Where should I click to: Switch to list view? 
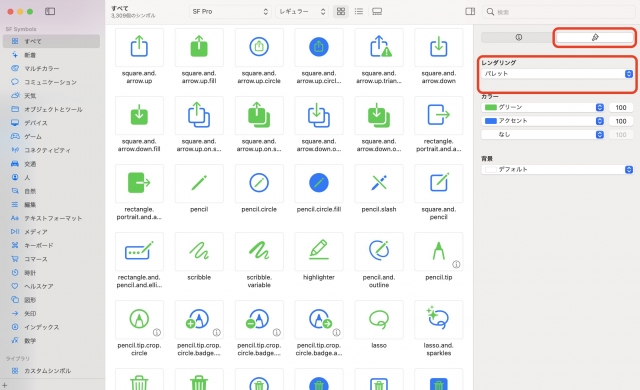point(359,11)
